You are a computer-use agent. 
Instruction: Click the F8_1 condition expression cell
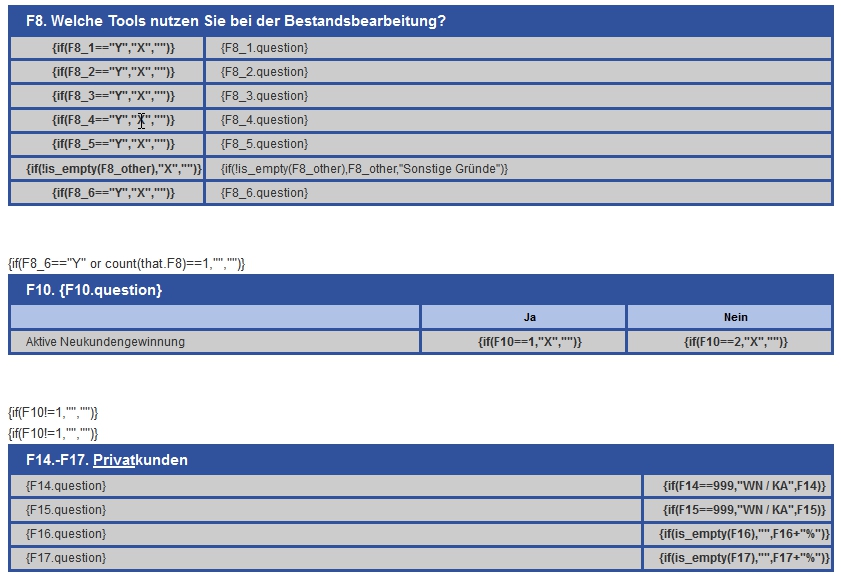(x=113, y=48)
